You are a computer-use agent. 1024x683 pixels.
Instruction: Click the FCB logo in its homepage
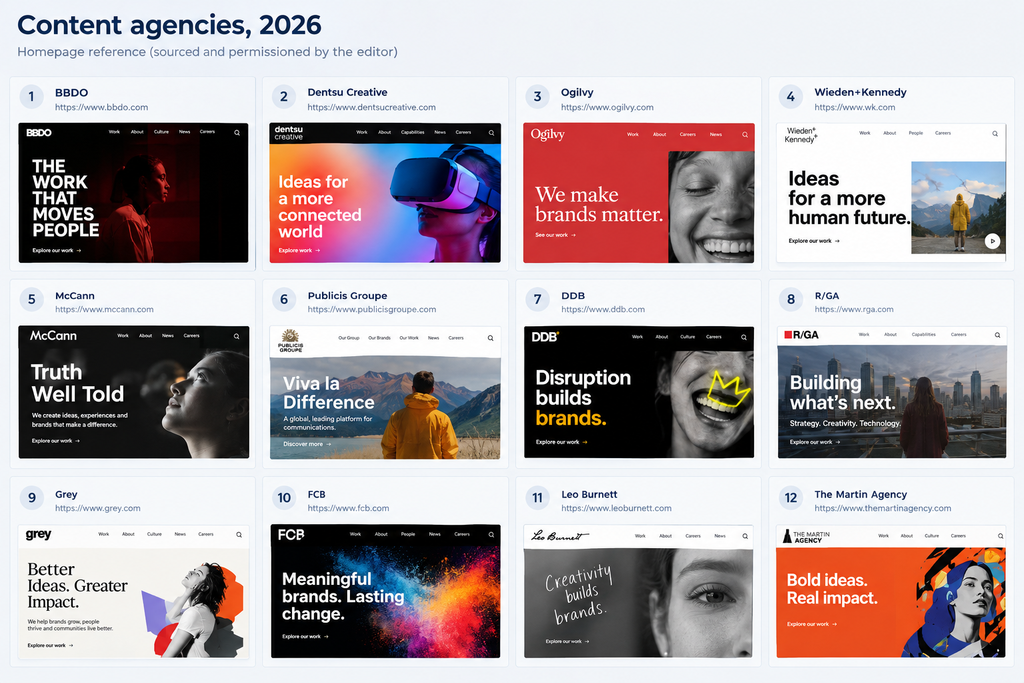pos(291,535)
